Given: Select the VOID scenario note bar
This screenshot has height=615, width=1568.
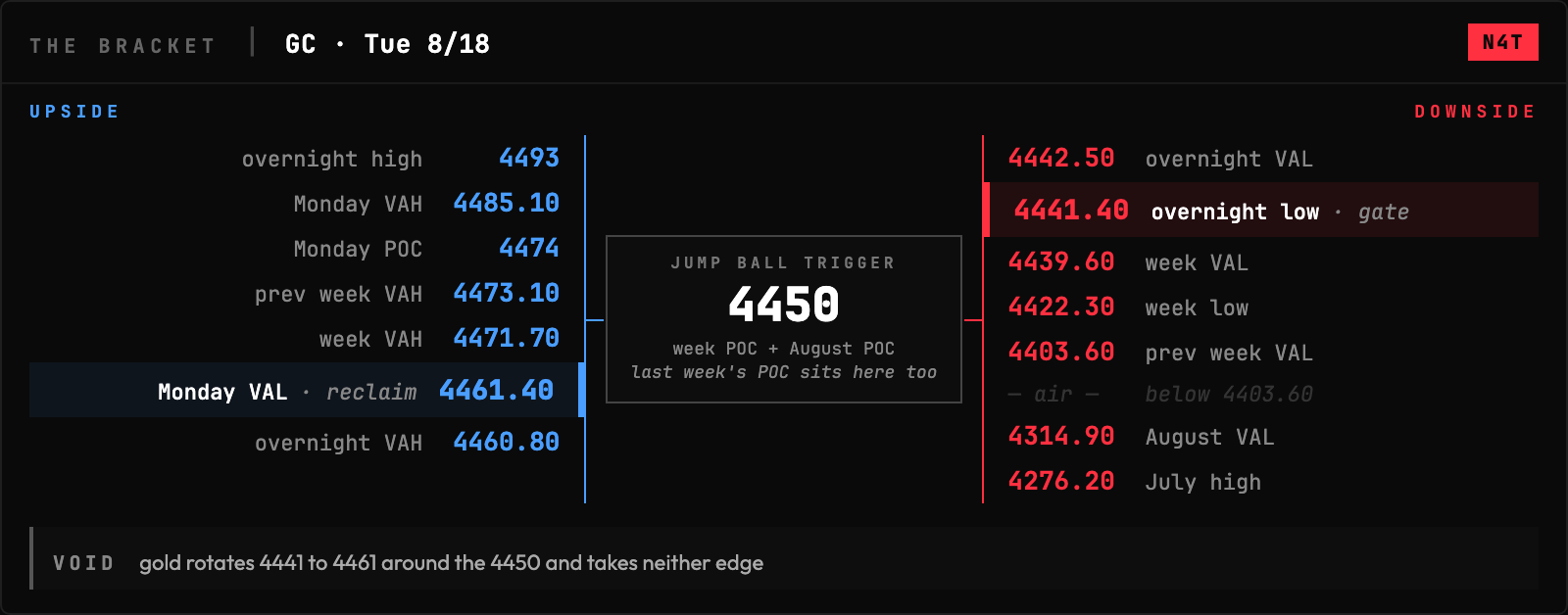Looking at the screenshot, I should click(x=784, y=558).
